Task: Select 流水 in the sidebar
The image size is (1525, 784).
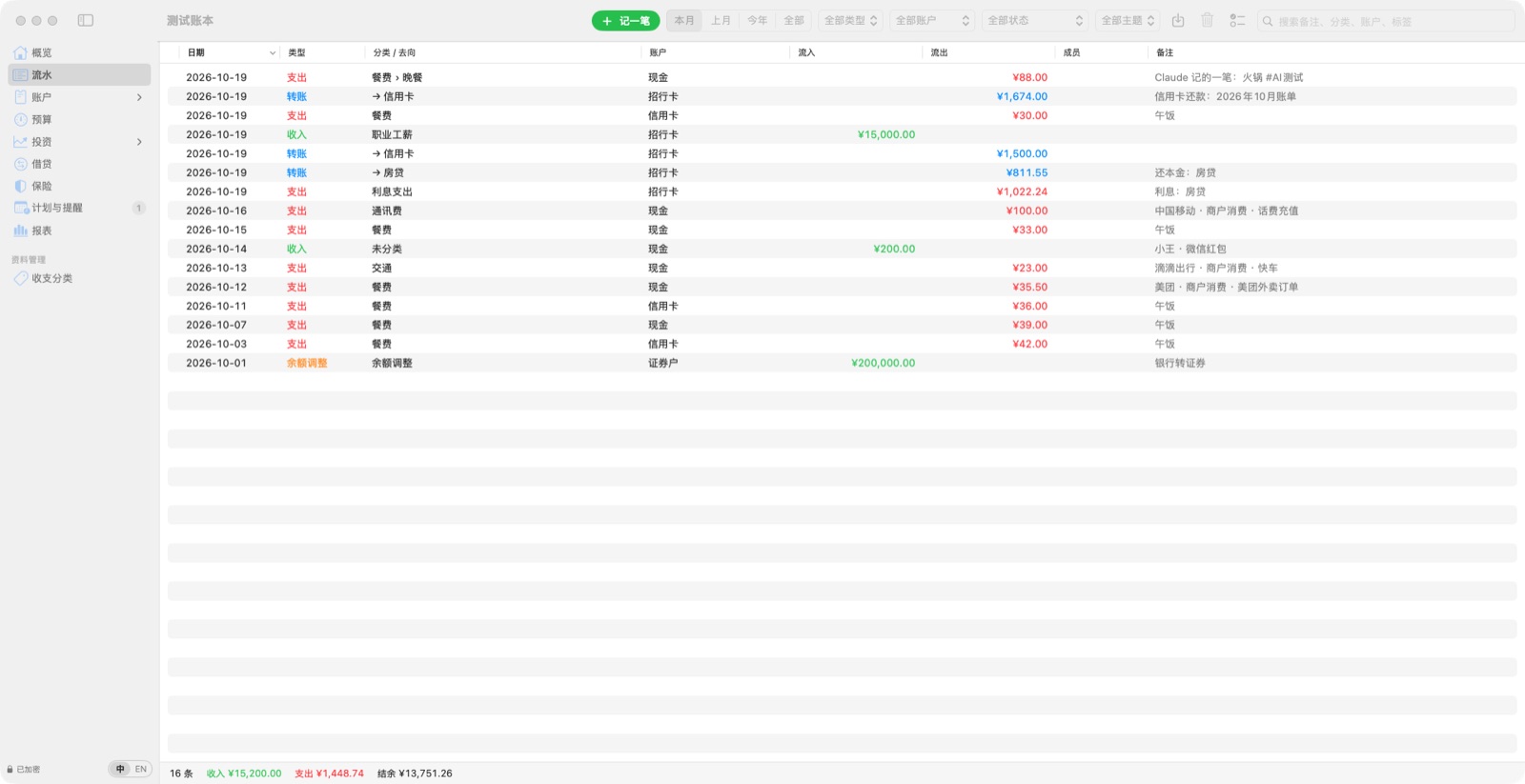Action: click(x=79, y=74)
